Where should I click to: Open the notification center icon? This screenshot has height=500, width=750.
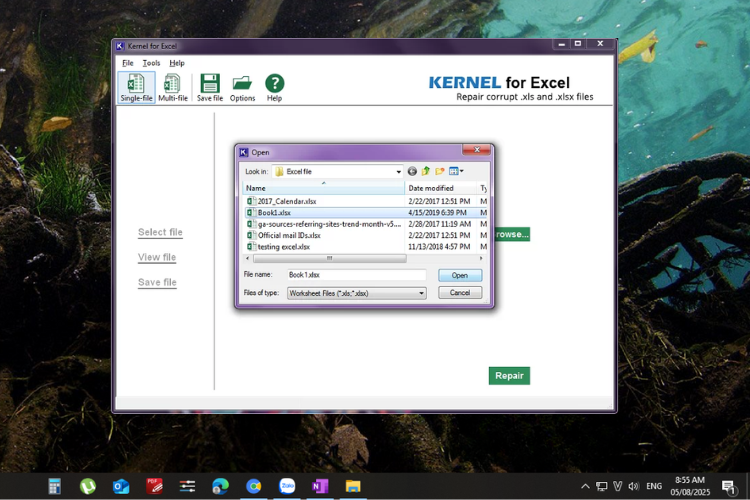pos(728,487)
